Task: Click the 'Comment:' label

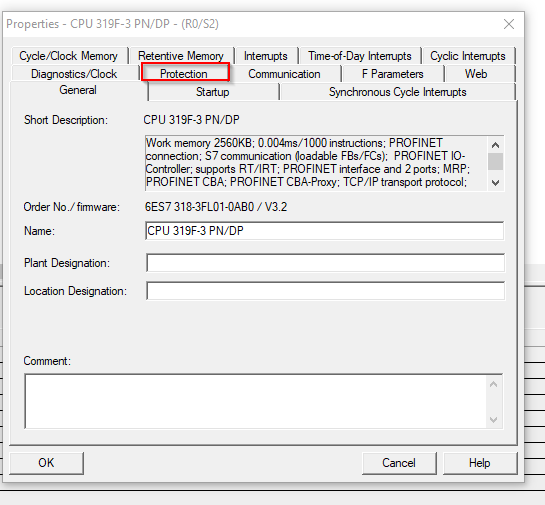Action: 47,361
